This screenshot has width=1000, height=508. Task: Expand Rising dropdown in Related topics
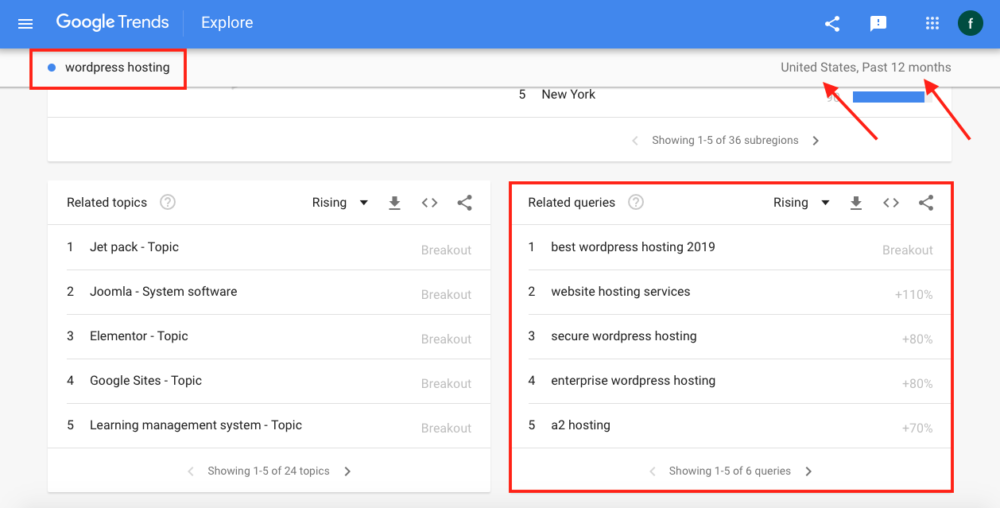click(x=340, y=203)
